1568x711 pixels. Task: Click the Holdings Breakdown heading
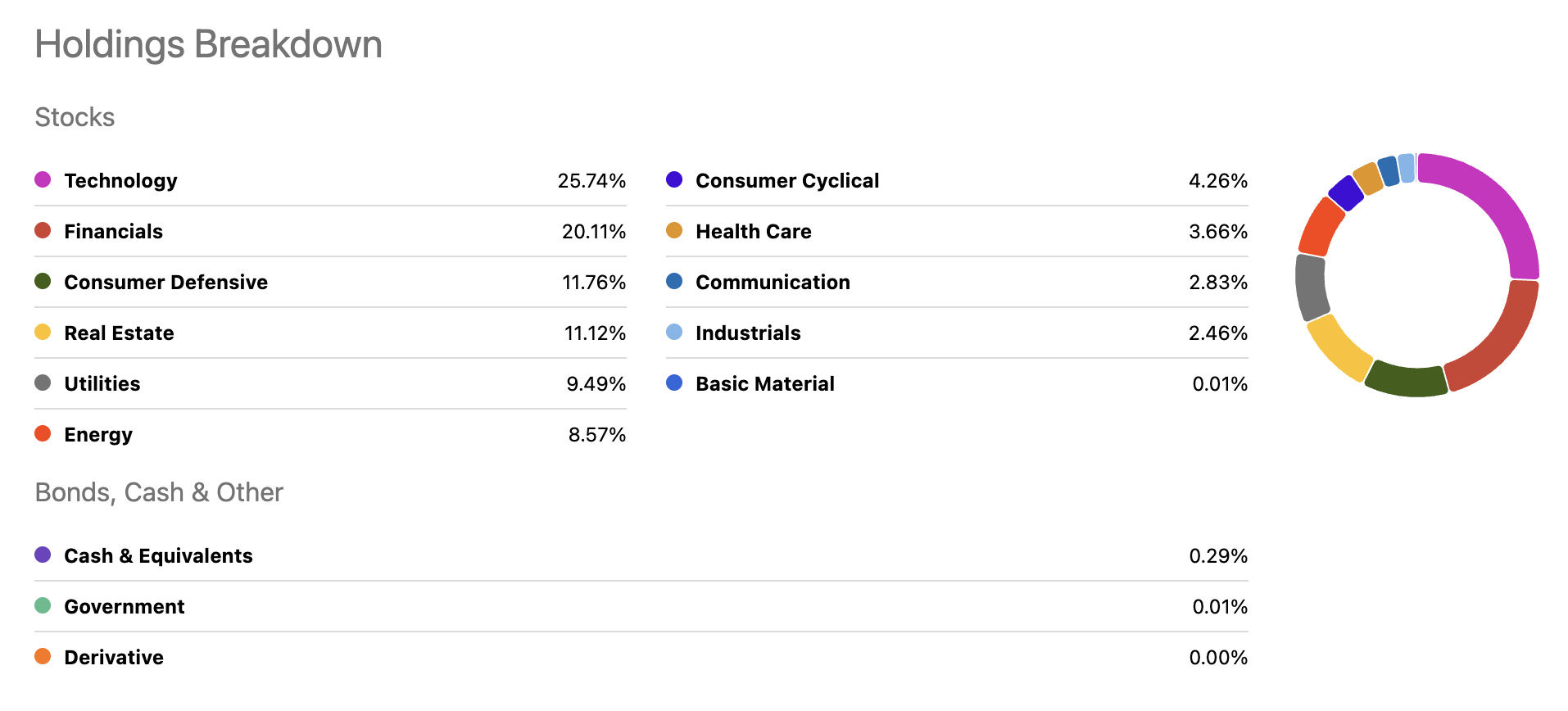[x=208, y=44]
